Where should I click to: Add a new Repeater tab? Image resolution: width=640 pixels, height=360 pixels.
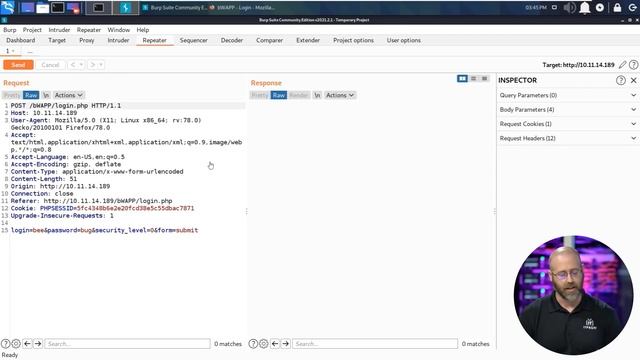[x=29, y=51]
